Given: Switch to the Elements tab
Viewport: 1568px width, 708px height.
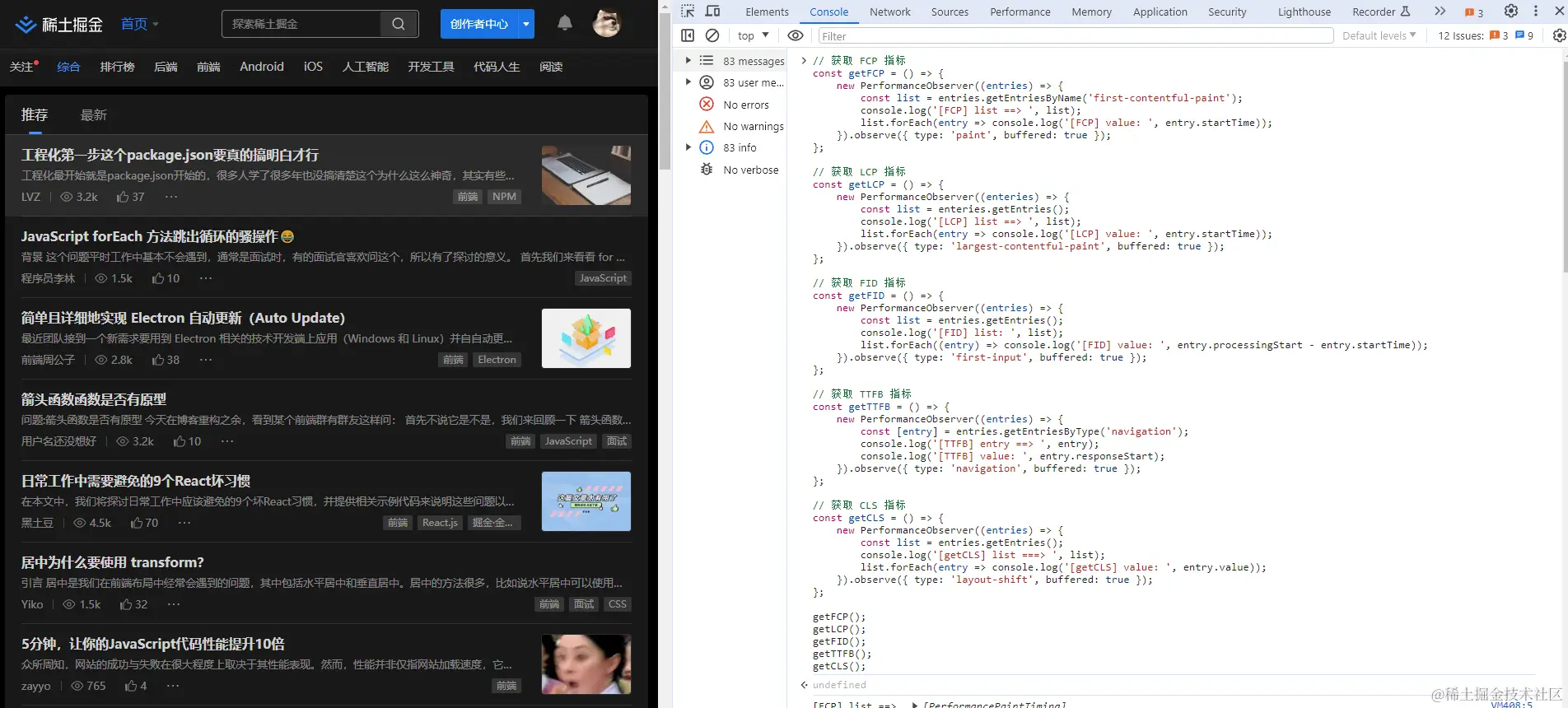Looking at the screenshot, I should pos(767,12).
